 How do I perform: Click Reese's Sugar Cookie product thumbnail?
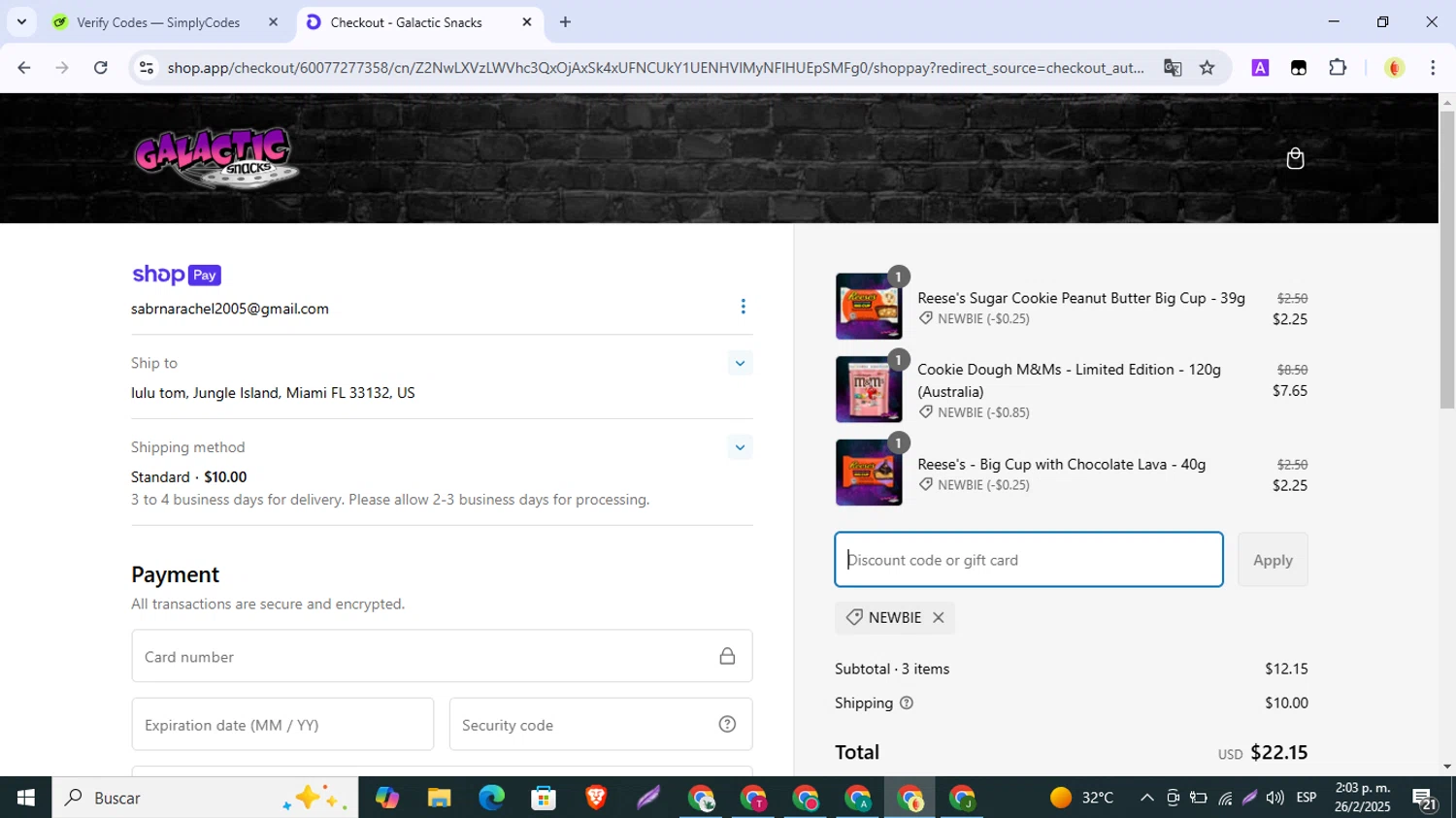pos(869,307)
